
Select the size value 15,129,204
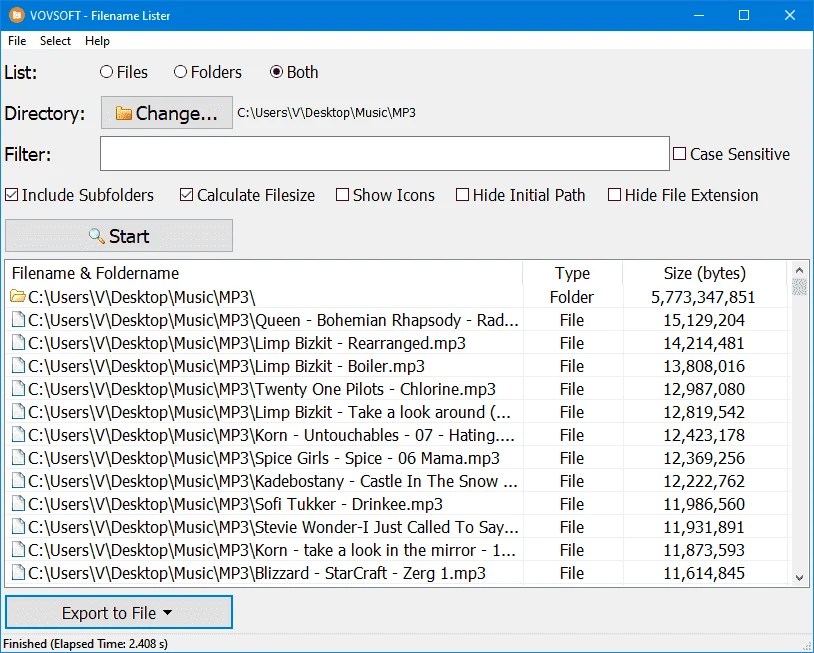tap(704, 320)
